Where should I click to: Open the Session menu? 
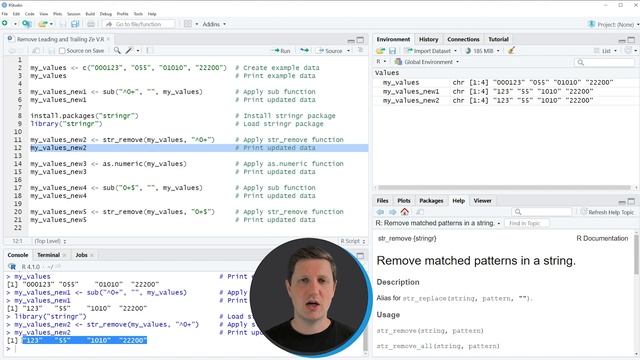click(x=73, y=13)
